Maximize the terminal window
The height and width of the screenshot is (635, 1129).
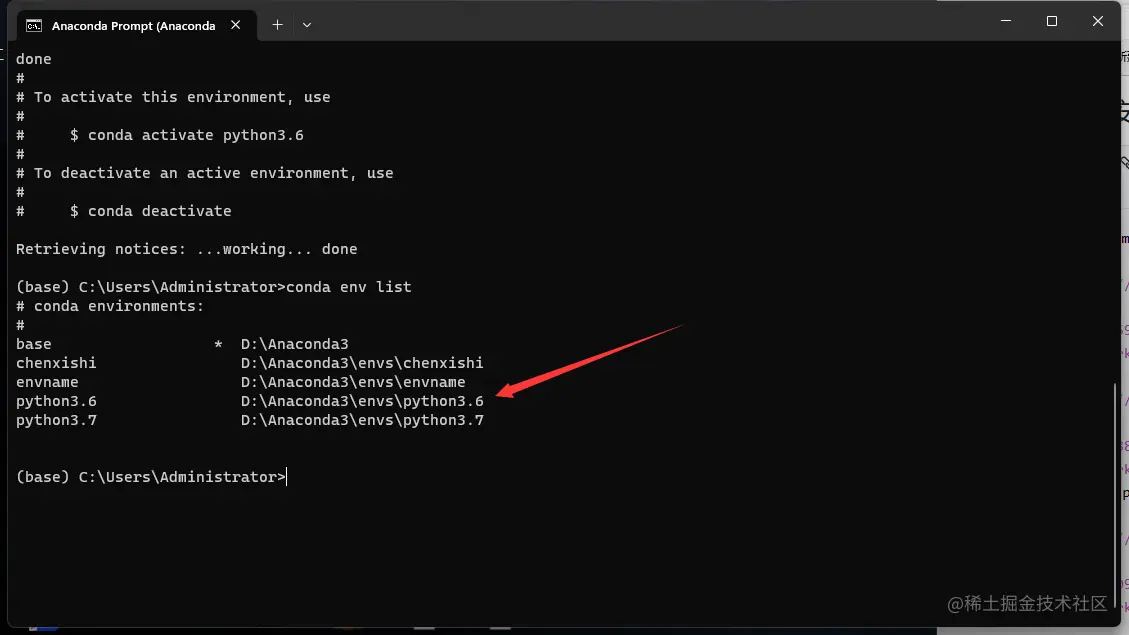(1052, 21)
